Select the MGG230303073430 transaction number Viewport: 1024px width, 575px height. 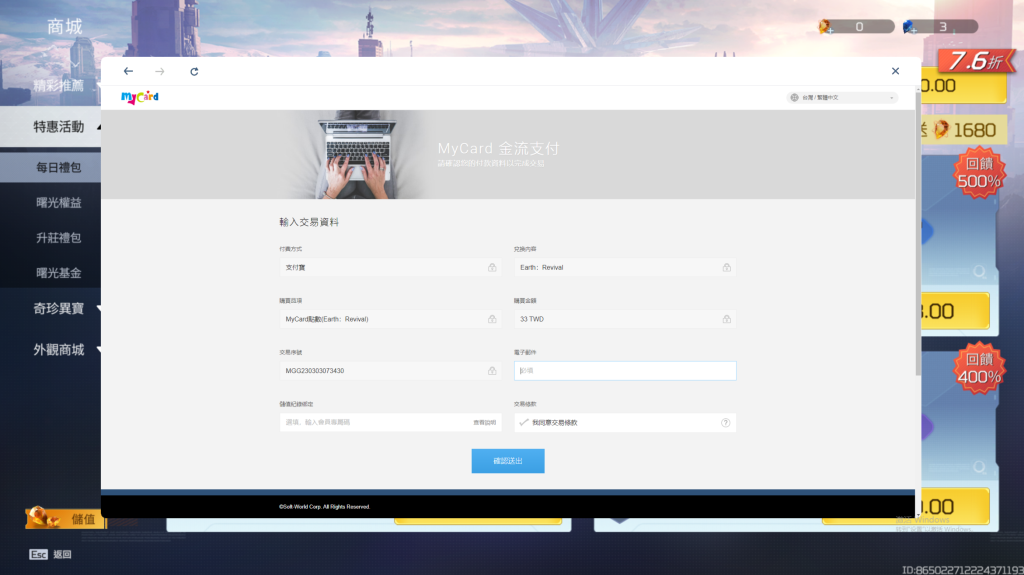[x=315, y=370]
